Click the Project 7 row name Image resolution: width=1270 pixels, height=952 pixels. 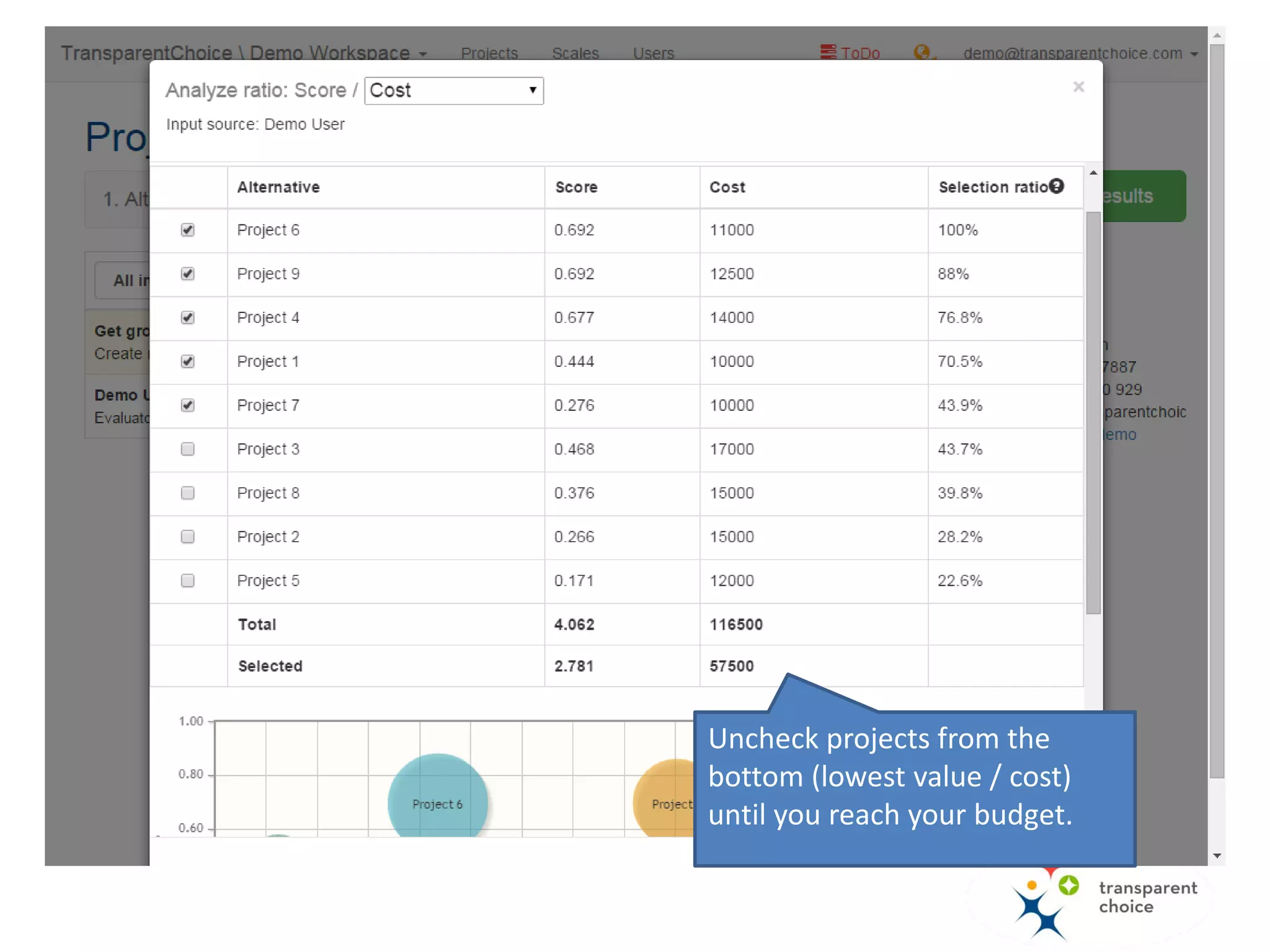(268, 405)
